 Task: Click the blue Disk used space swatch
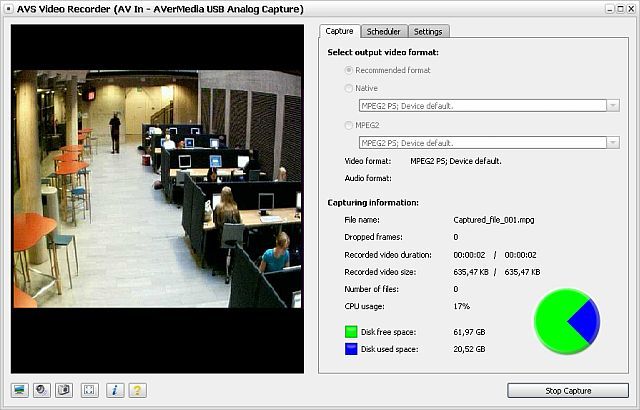click(x=351, y=349)
